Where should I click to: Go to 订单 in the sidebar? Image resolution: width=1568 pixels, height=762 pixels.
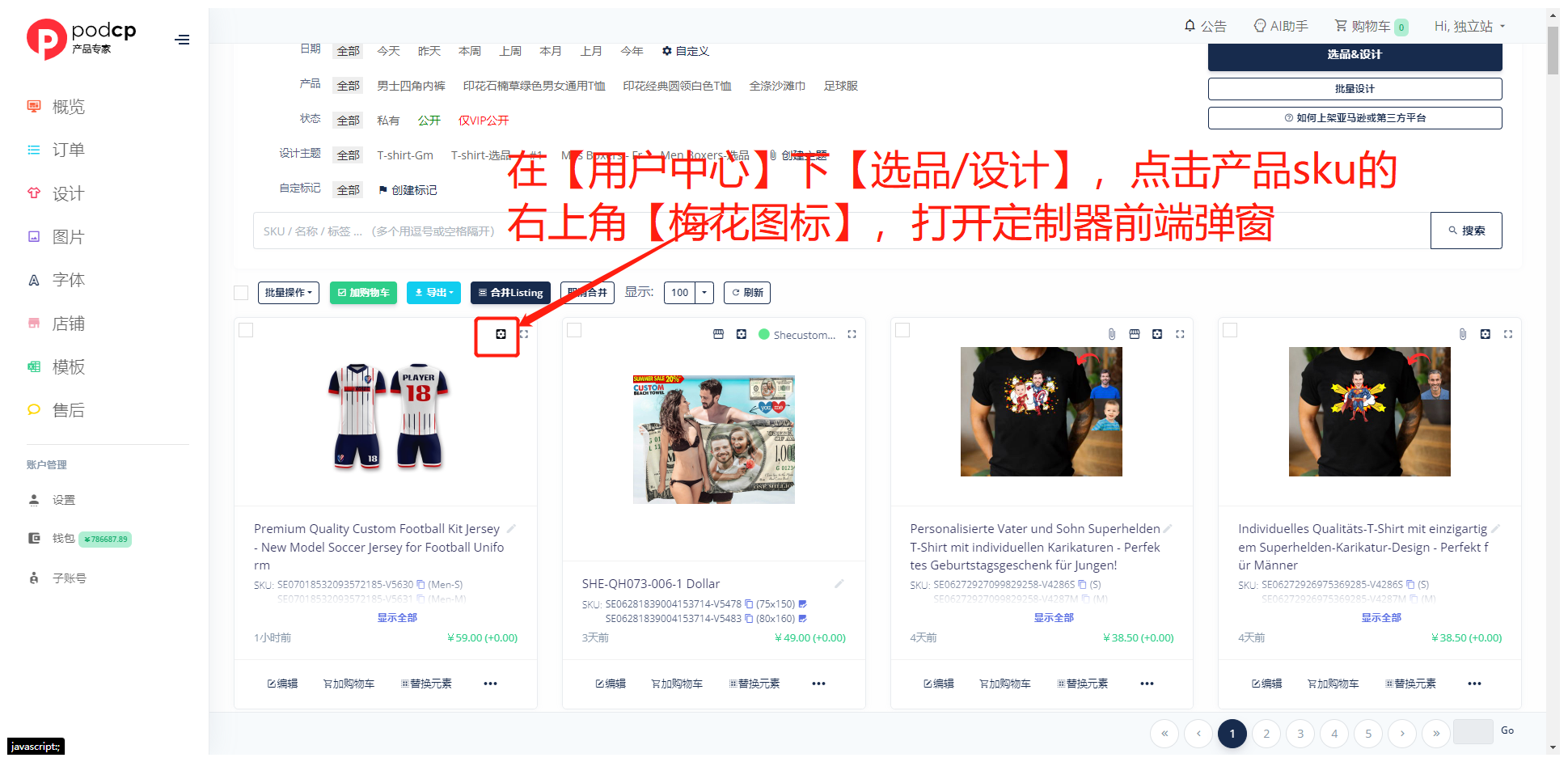[x=69, y=150]
